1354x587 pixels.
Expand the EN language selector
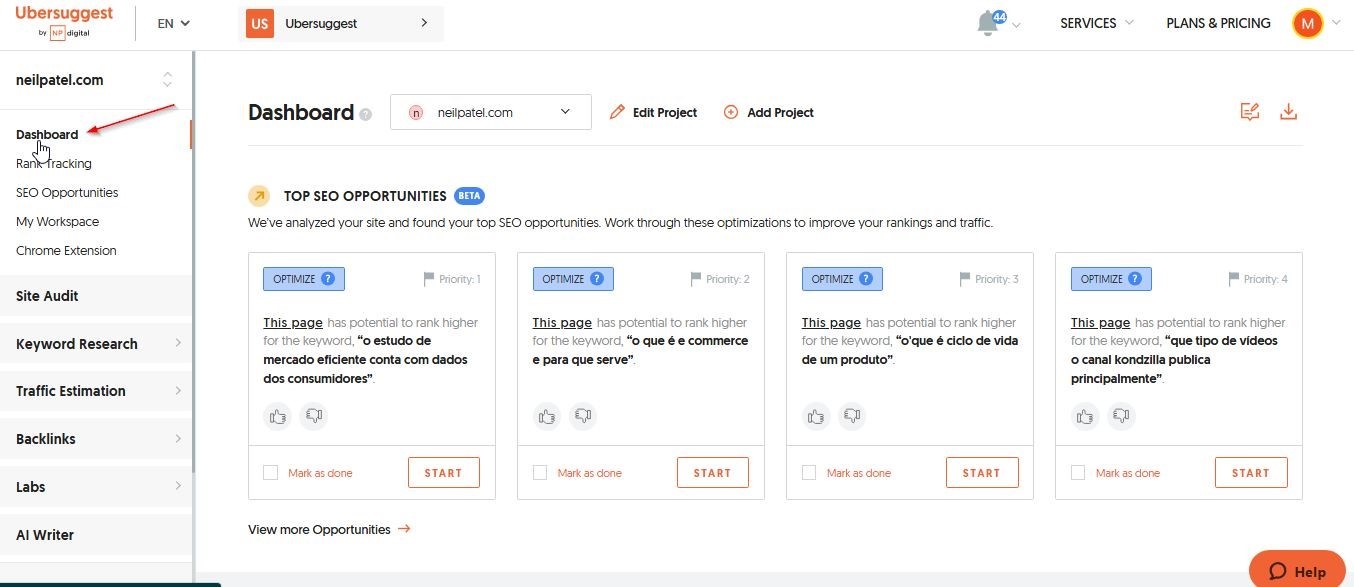[173, 23]
